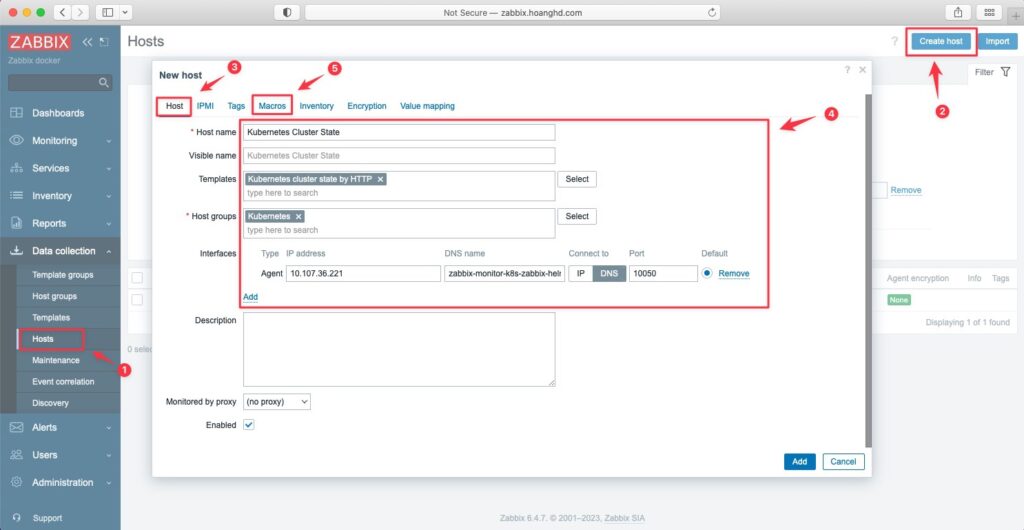Click the Users icon in sidebar
Image resolution: width=1024 pixels, height=530 pixels.
[x=17, y=455]
